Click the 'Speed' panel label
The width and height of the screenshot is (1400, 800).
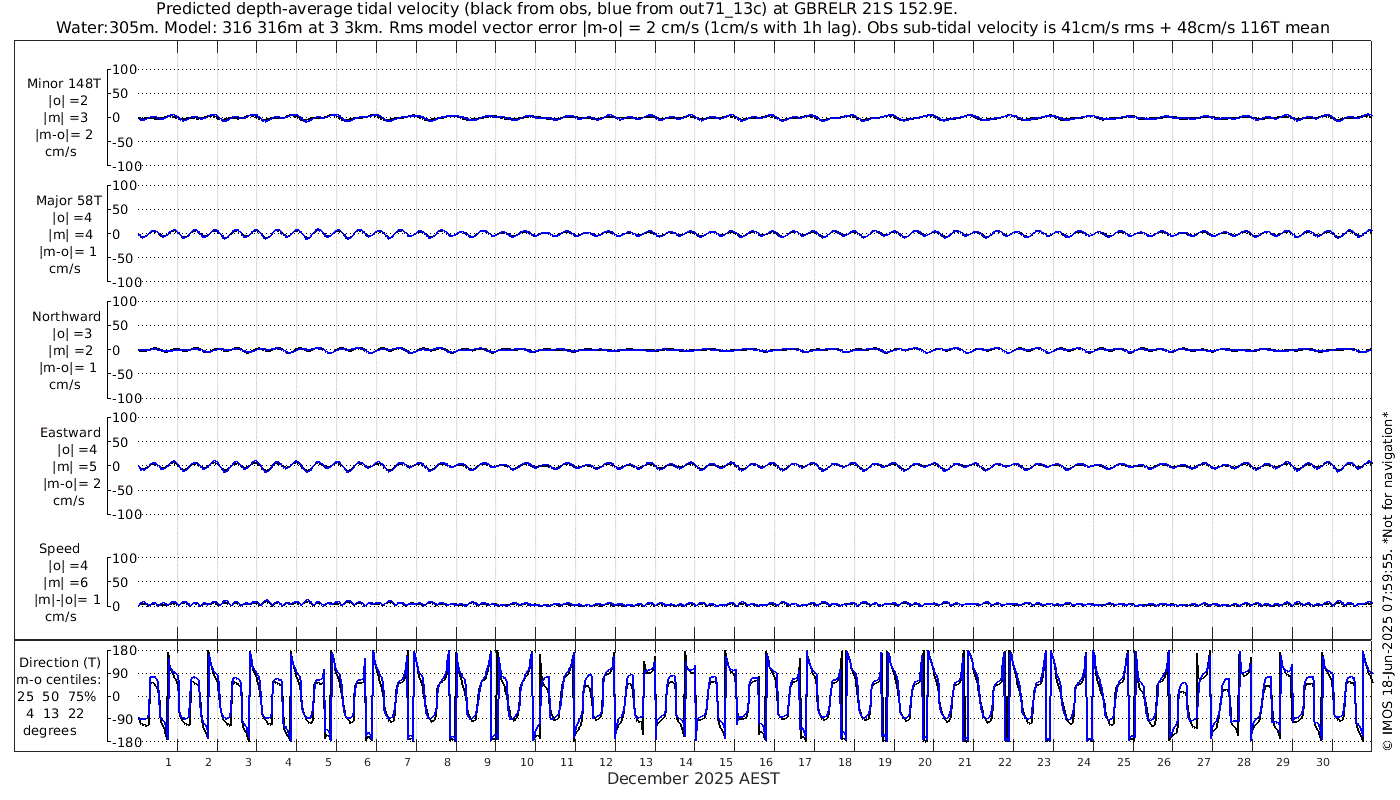(60, 548)
